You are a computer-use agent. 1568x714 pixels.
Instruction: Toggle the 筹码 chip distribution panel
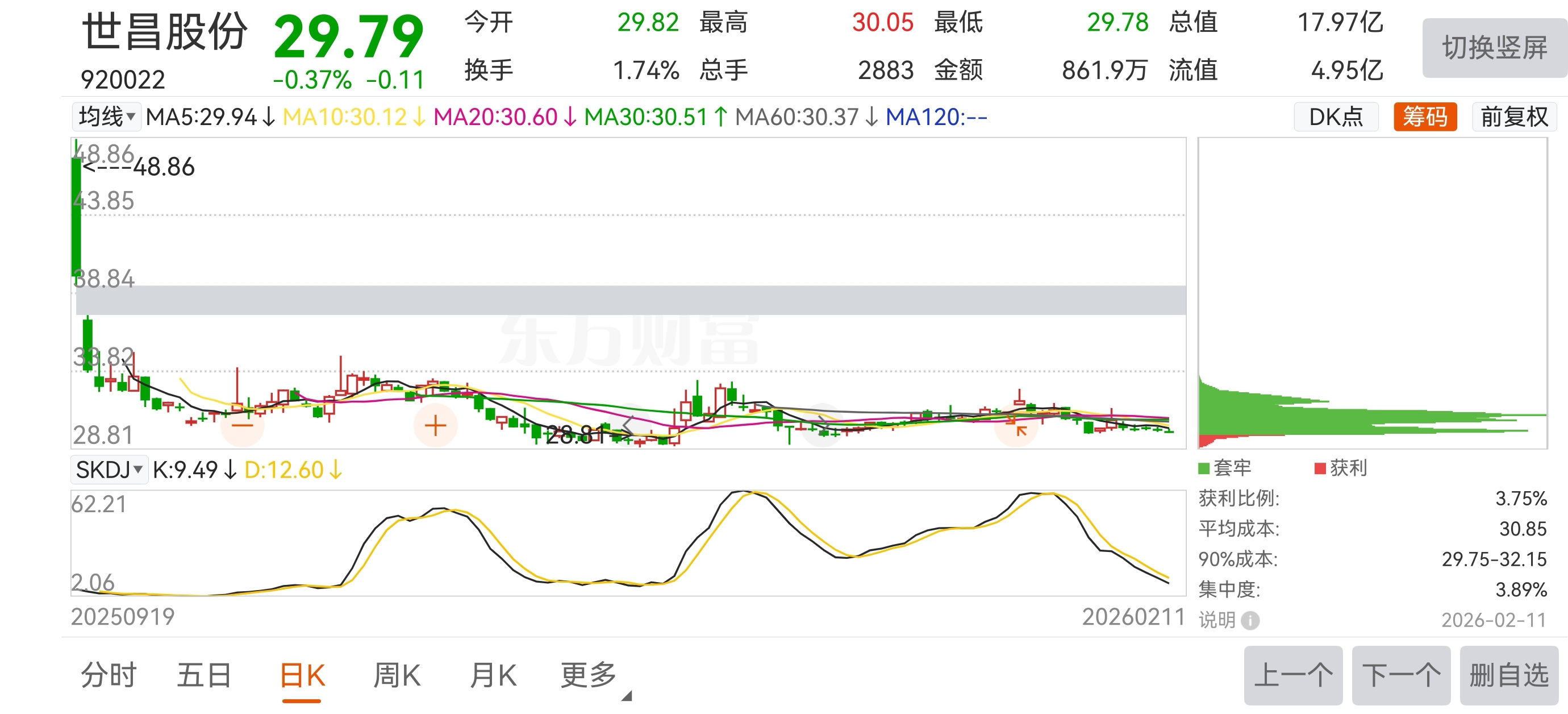(1424, 117)
